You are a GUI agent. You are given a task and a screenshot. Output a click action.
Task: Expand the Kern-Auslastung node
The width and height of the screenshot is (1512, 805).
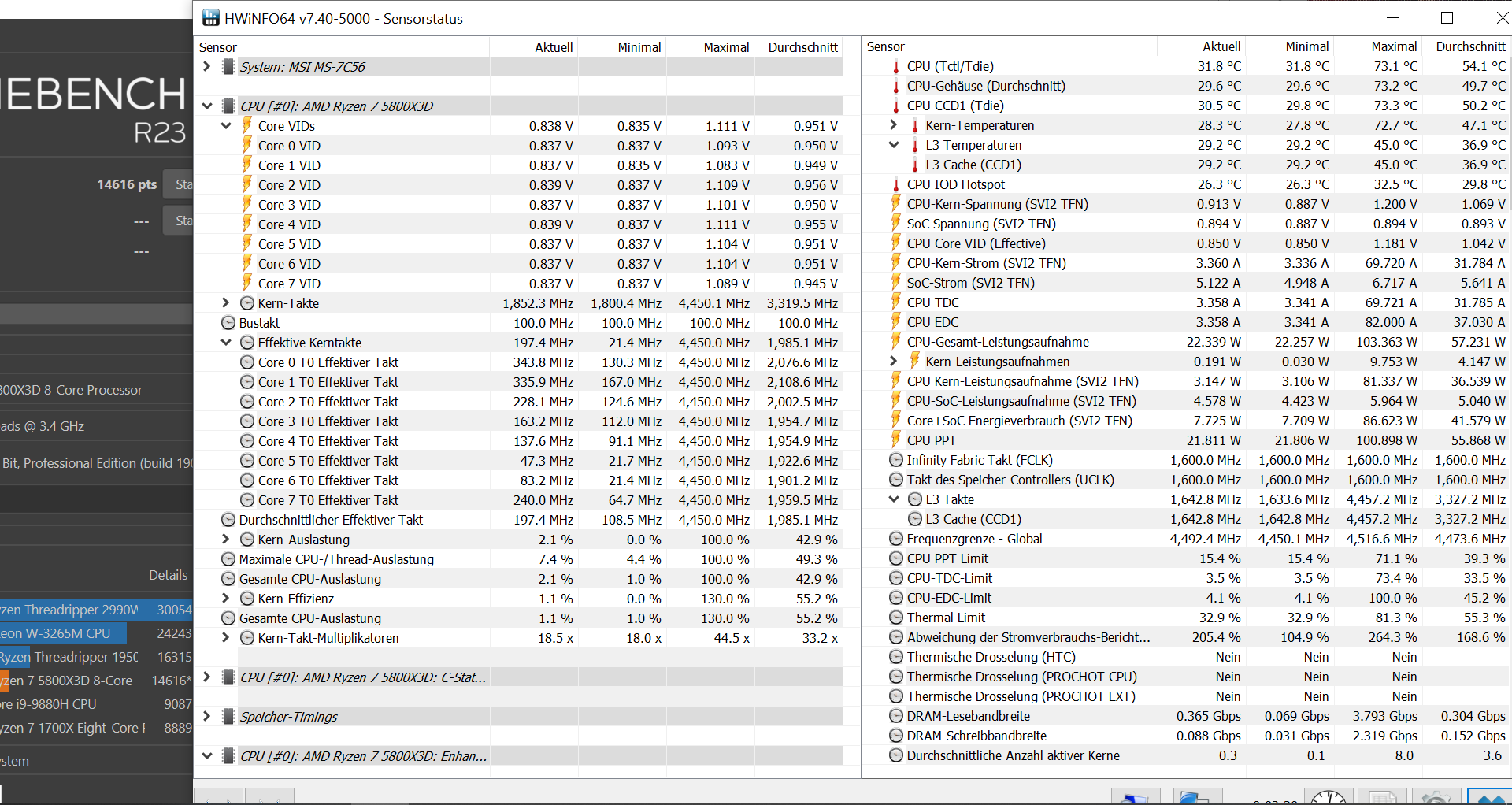(226, 539)
